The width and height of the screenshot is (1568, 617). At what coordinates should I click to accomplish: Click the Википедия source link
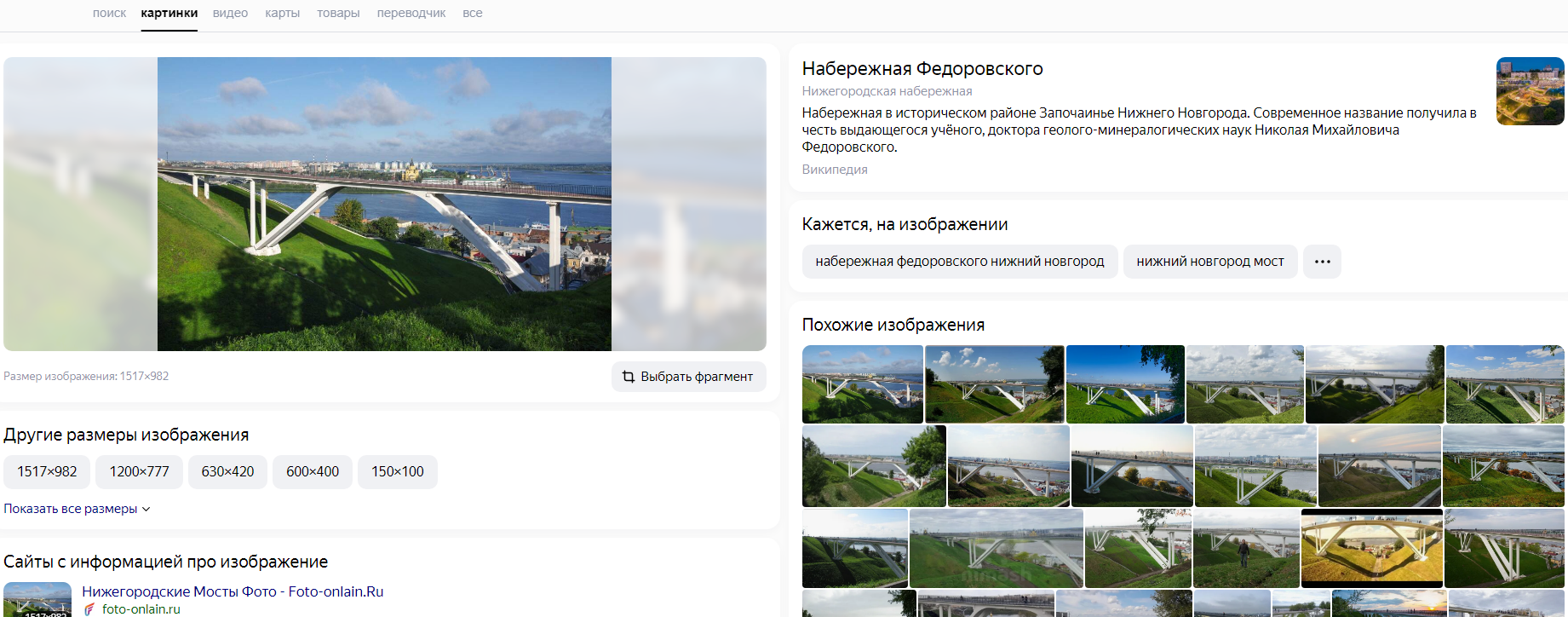[x=835, y=170]
